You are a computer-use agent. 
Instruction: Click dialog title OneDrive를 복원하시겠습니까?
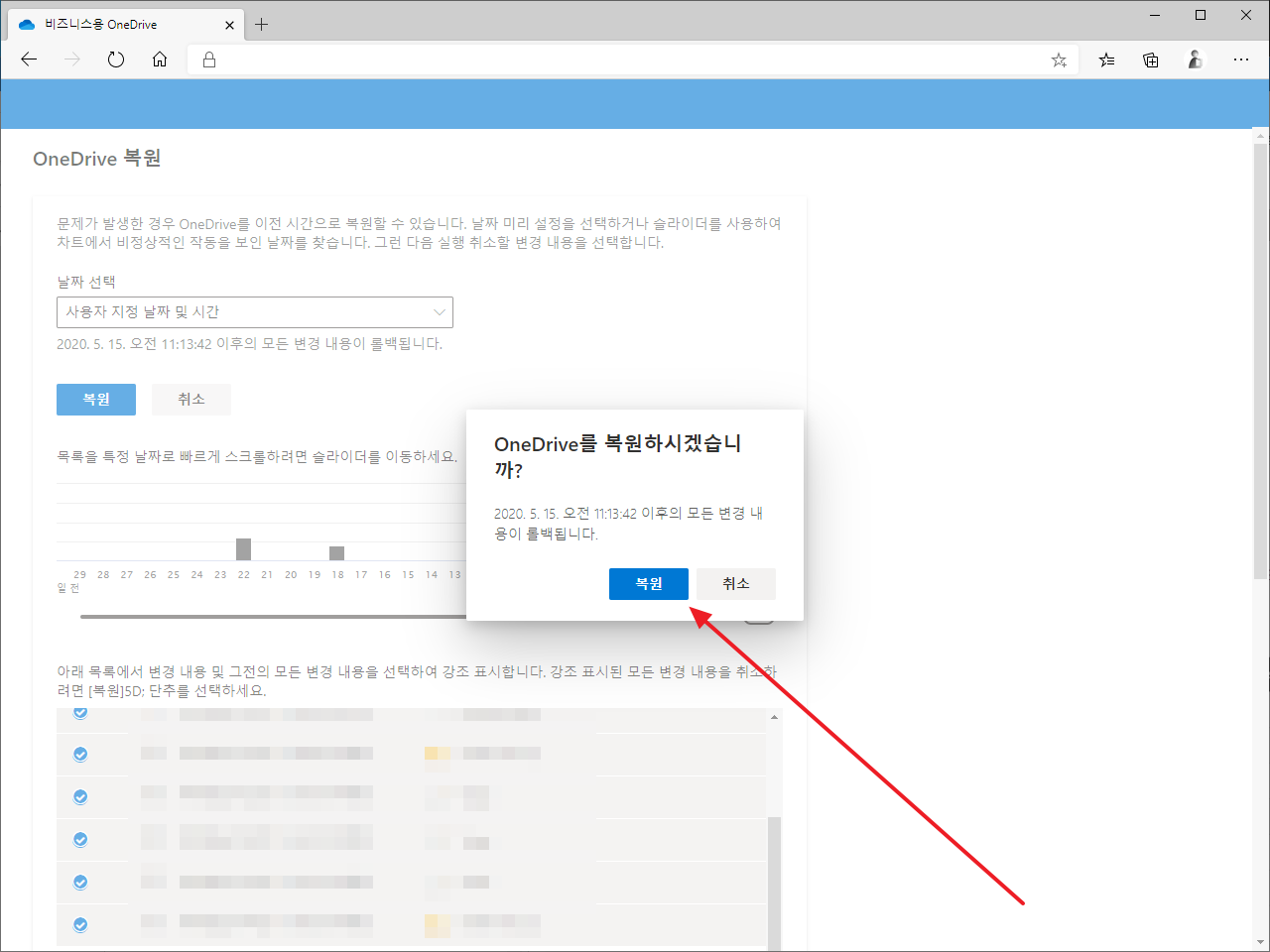[618, 456]
